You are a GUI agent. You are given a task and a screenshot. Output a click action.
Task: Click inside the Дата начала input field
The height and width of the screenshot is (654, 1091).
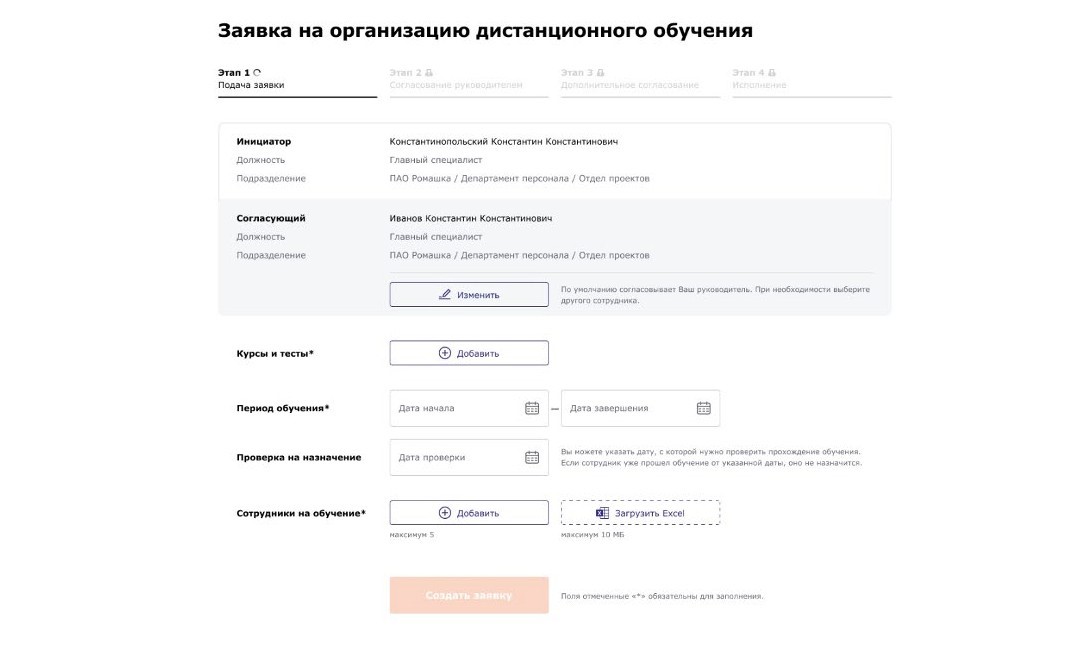click(450, 407)
